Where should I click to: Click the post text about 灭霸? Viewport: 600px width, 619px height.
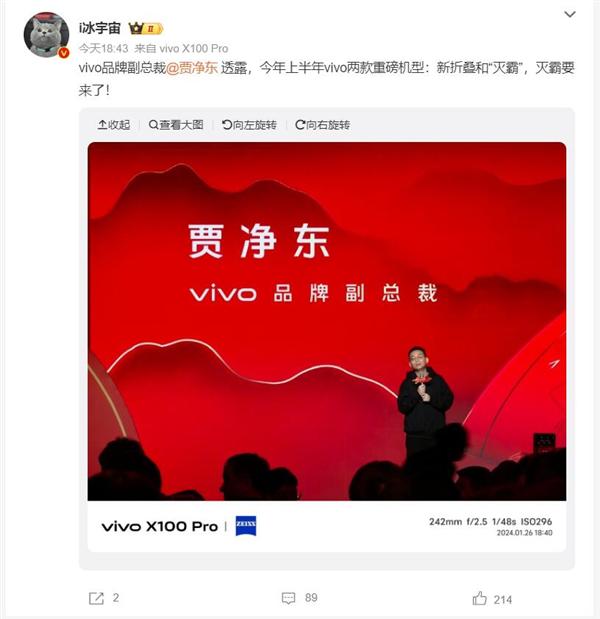tap(326, 79)
